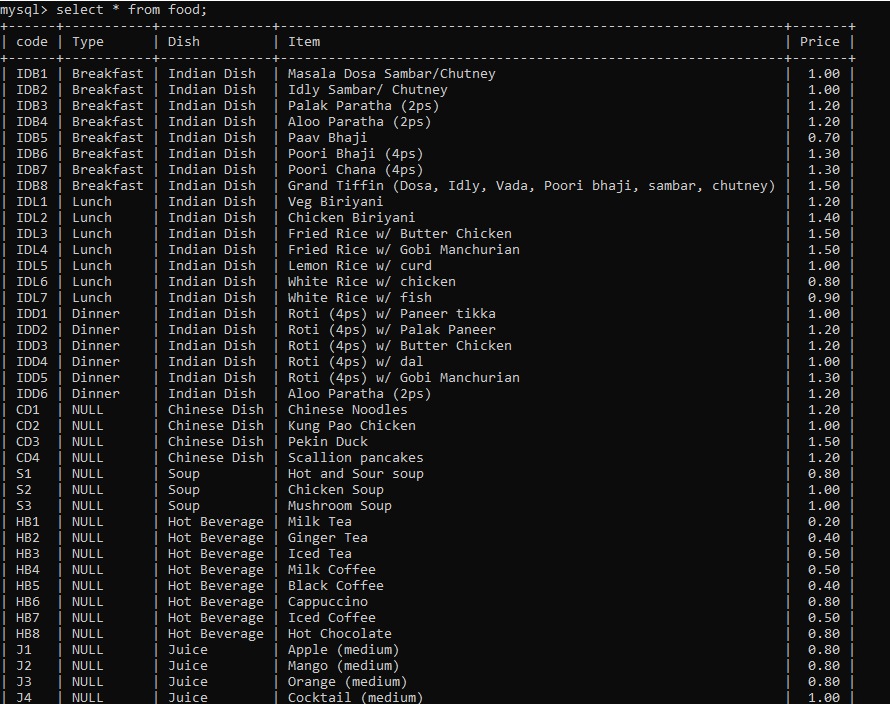The height and width of the screenshot is (704, 890).
Task: Click item 'Cappuccino'
Action: coord(328,601)
